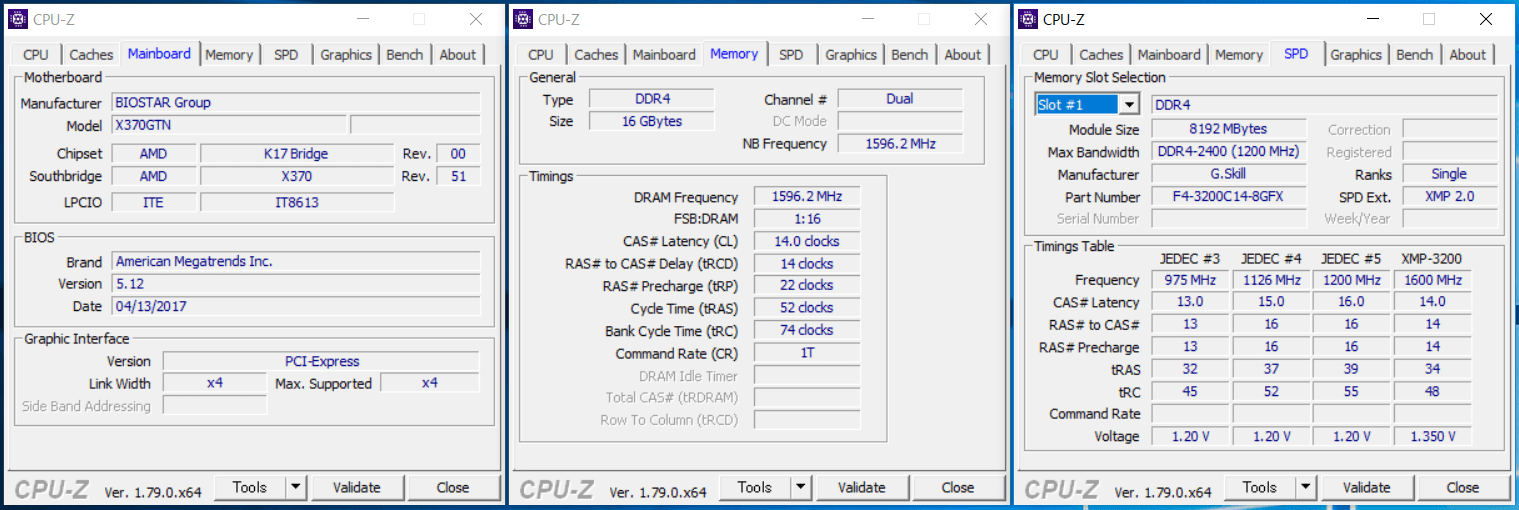Screen dimensions: 1519x510
Task: Switch to CPU tab in SPD window
Action: point(1046,55)
